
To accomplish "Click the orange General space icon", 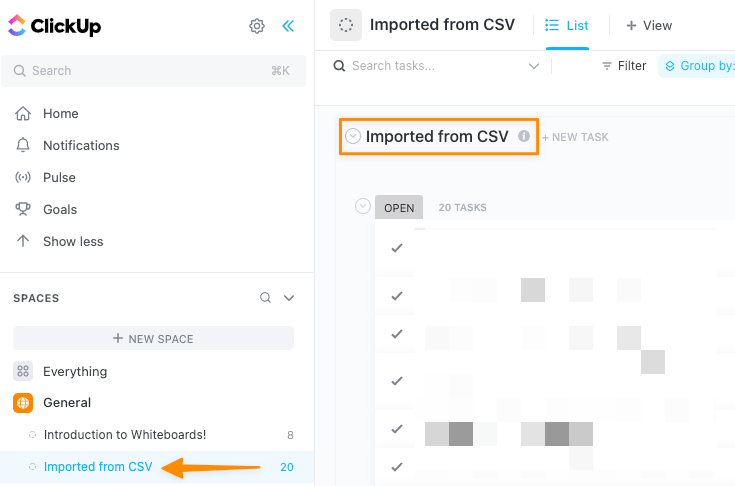I will coord(23,403).
